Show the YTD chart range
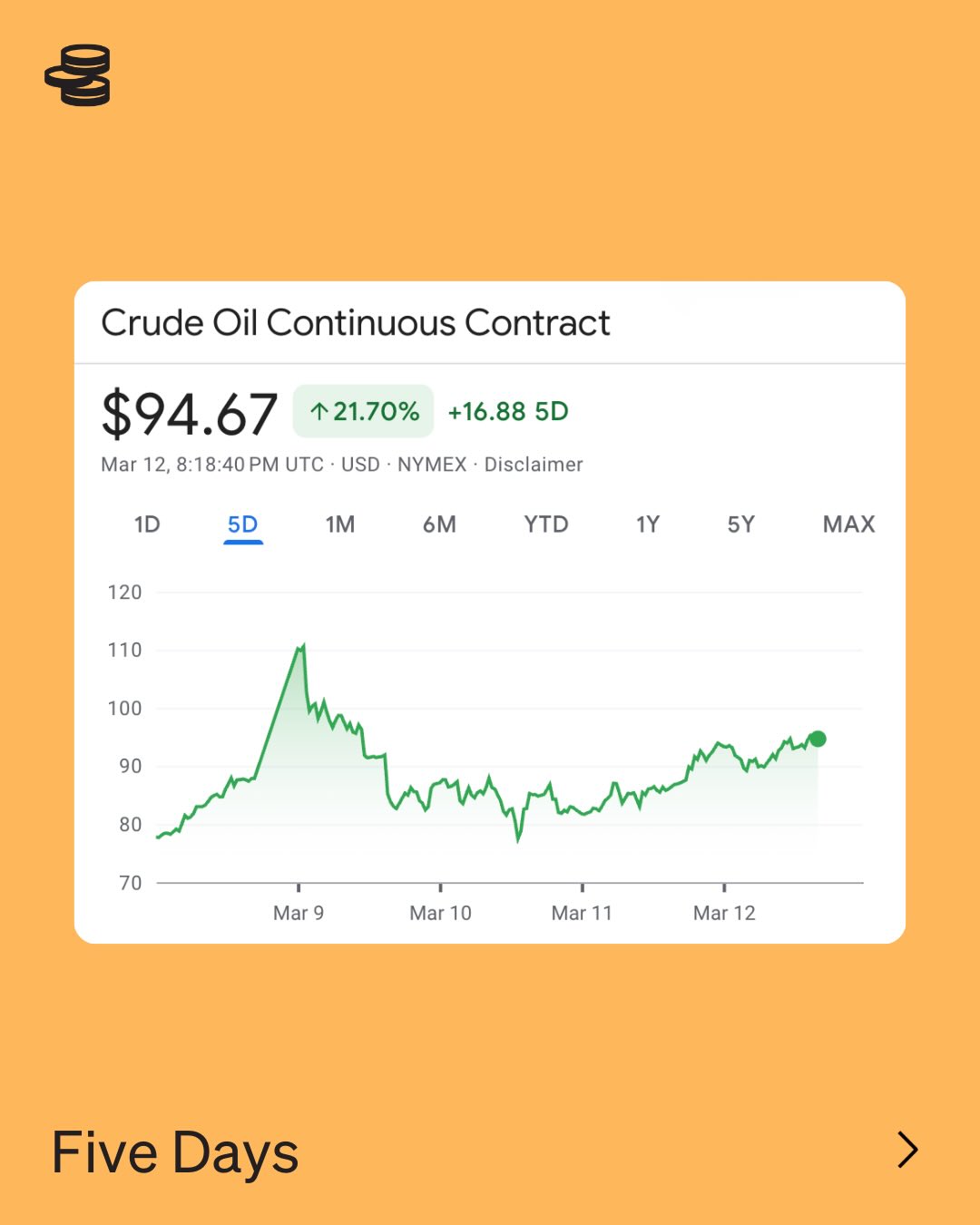The image size is (980, 1225). point(545,524)
